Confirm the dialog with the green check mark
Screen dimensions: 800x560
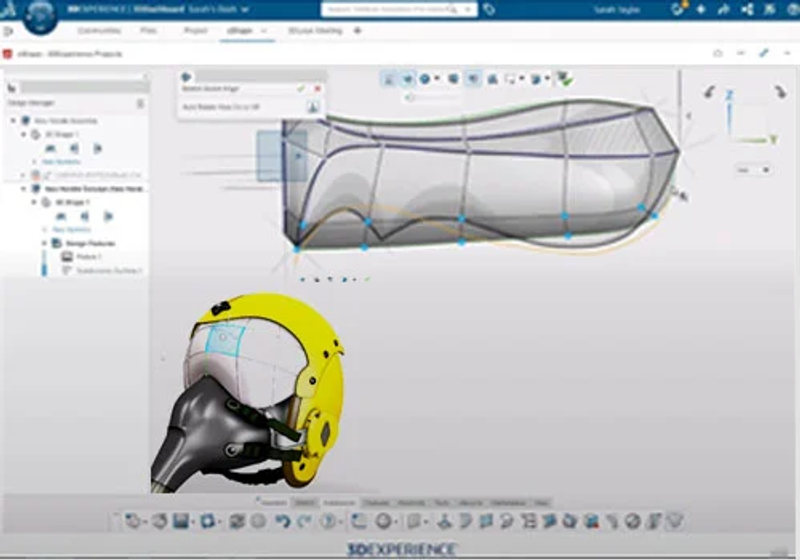(x=301, y=89)
